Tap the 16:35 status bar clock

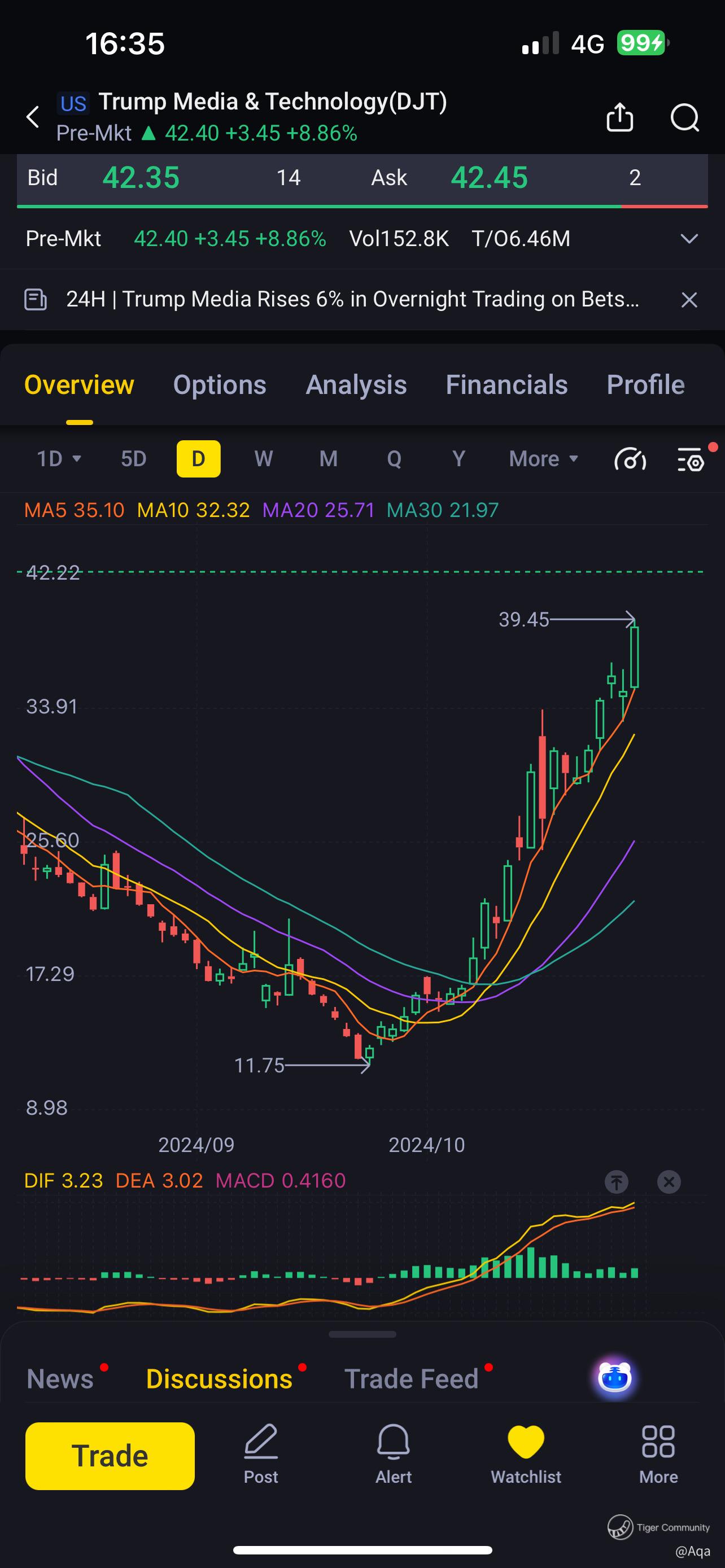coord(125,44)
